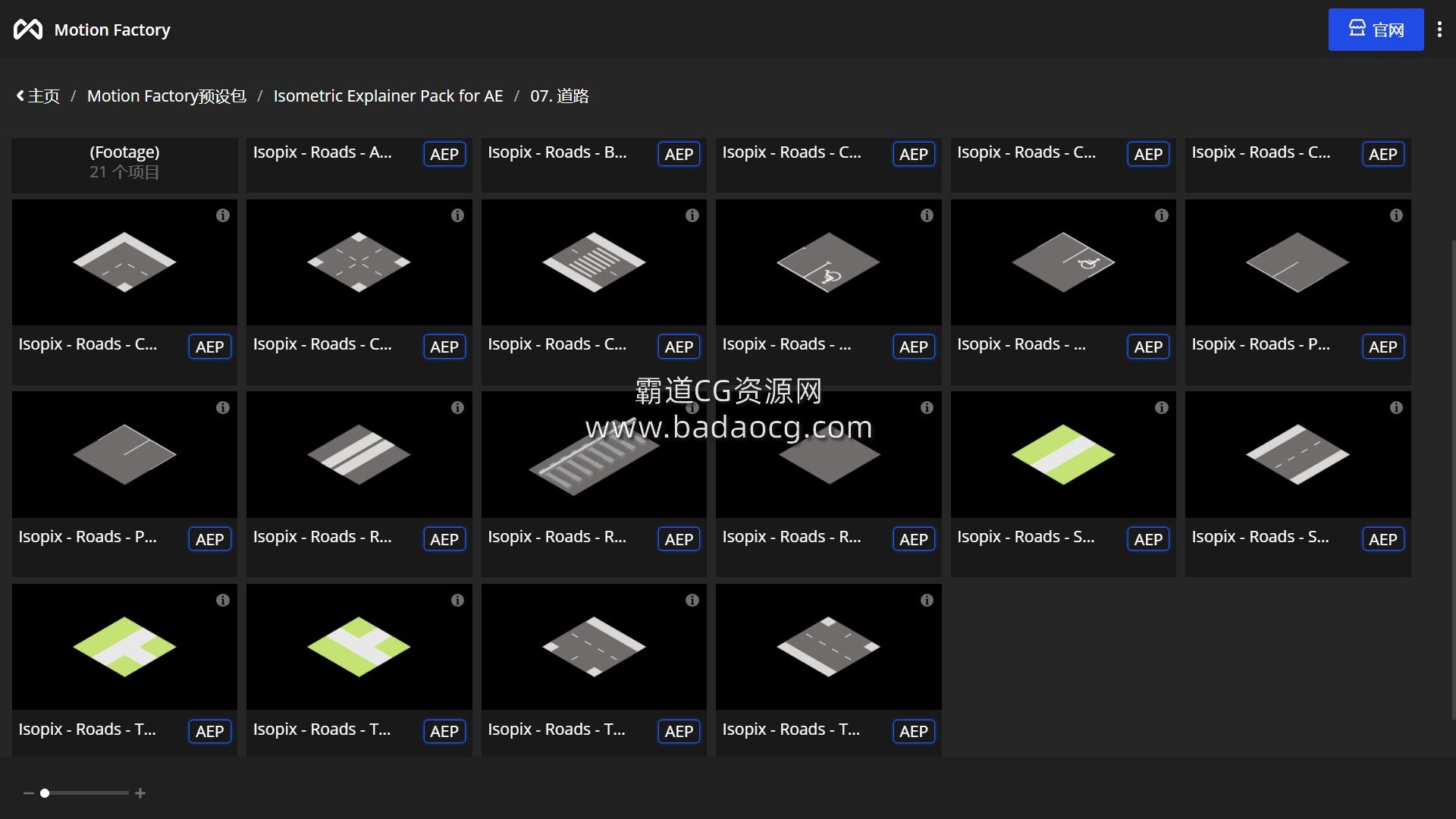Go back to 主页 in the breadcrumb
Screen dimensions: 1456x819
(x=38, y=96)
